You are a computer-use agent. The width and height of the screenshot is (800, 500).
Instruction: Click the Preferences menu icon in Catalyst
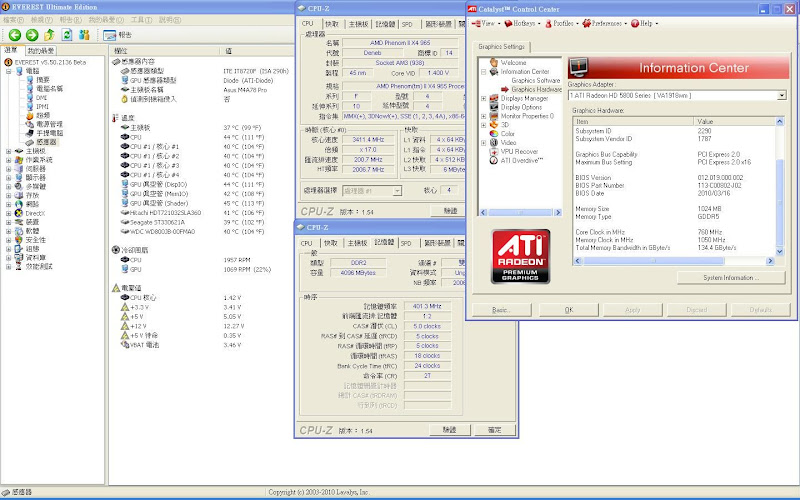point(587,23)
